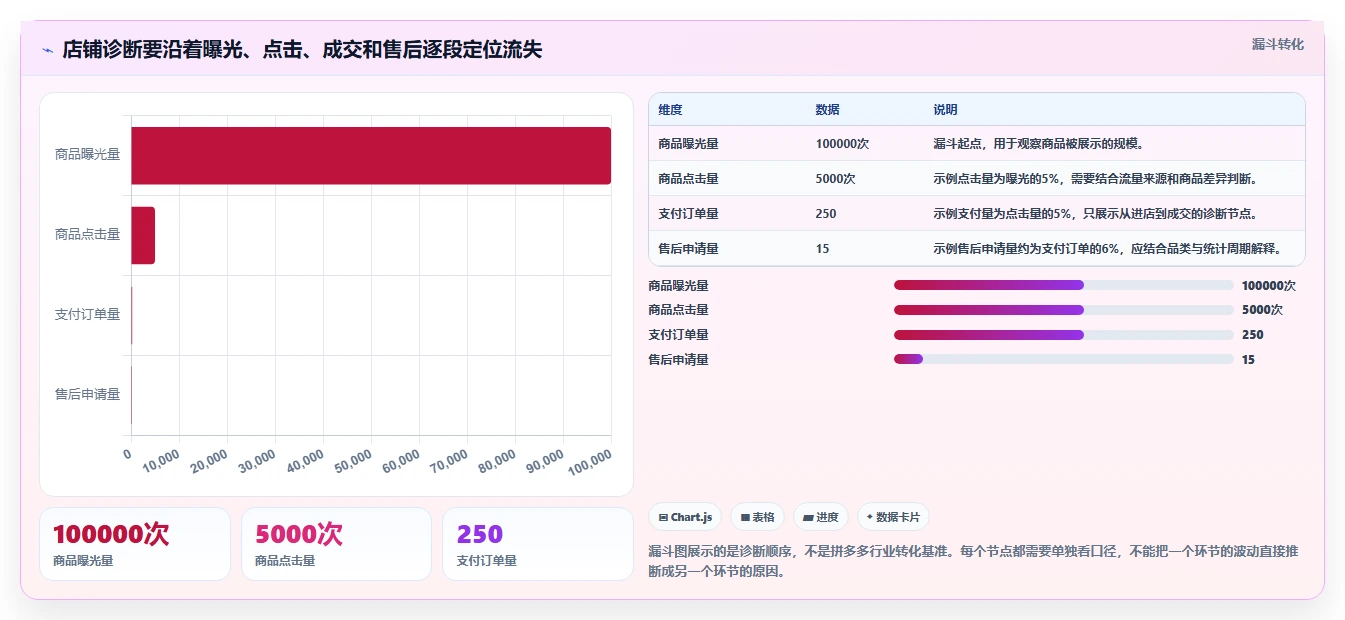Viewport: 1345px width, 620px height.
Task: Click the 进度 chip
Action: click(820, 517)
